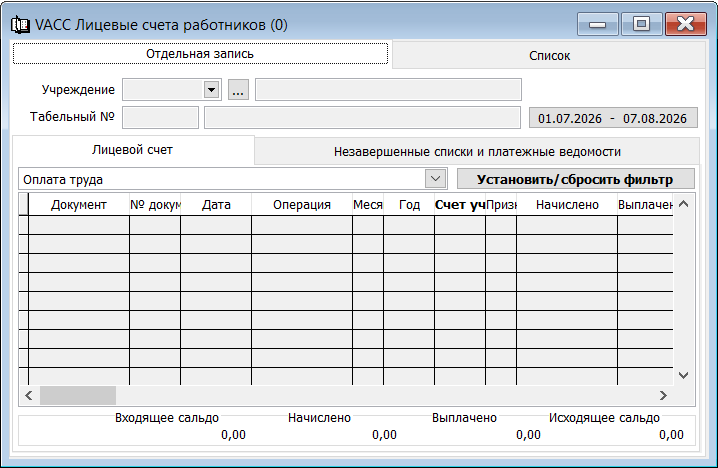Click the Выплачен column header
The height and width of the screenshot is (468, 718).
[645, 205]
